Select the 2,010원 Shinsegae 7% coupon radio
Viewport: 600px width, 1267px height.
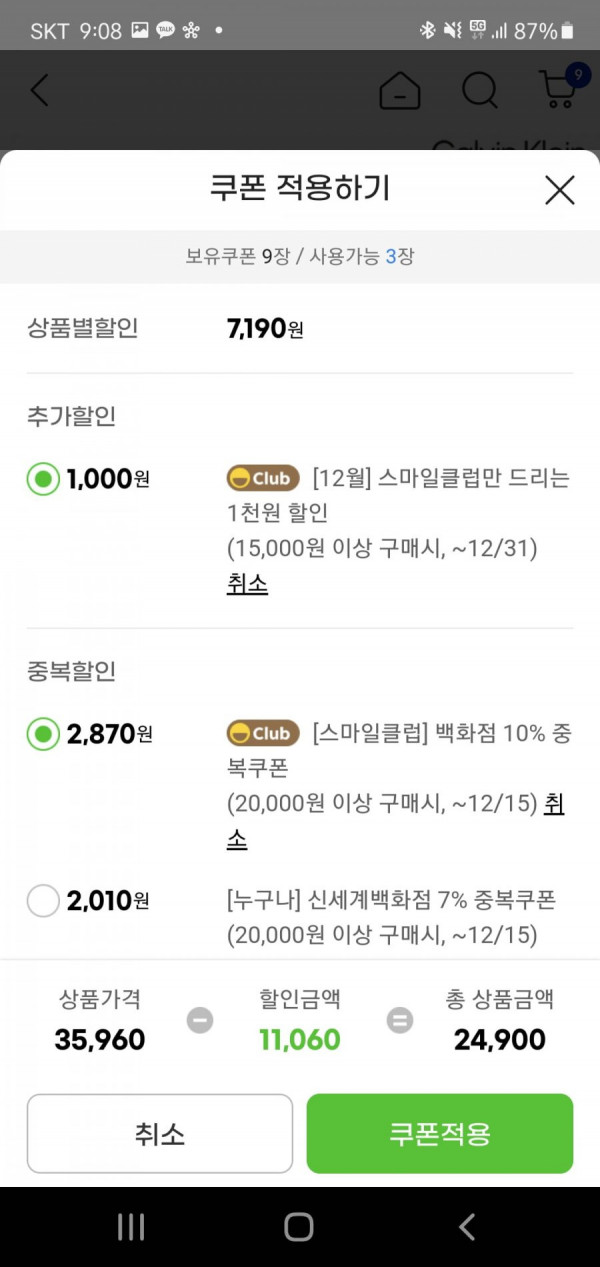coord(43,901)
